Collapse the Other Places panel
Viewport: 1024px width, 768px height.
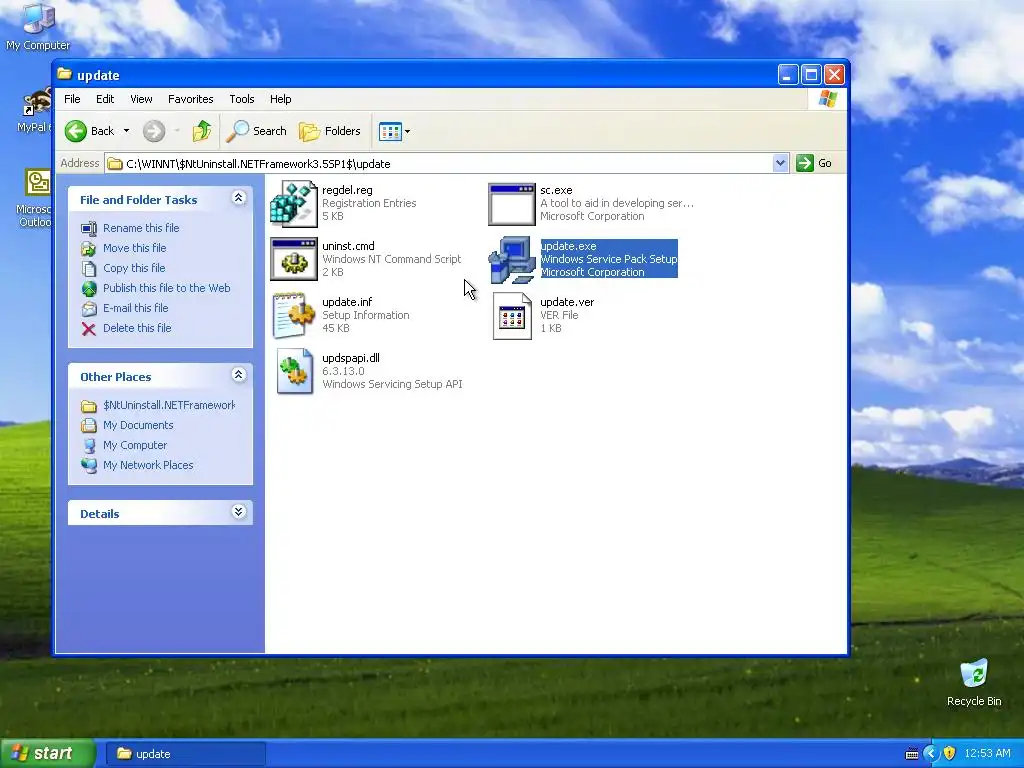point(238,375)
